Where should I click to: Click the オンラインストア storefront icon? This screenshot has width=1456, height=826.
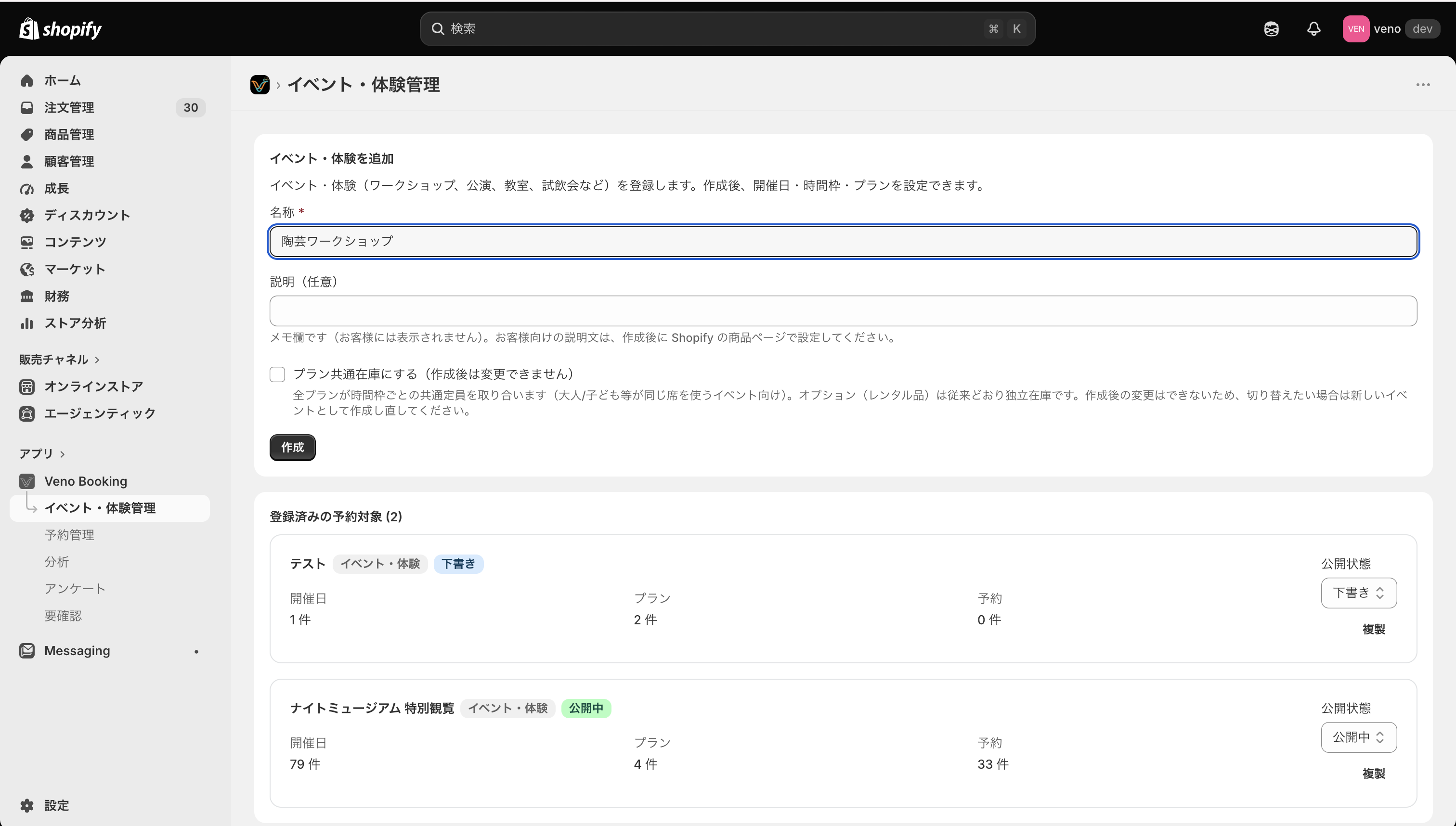click(x=26, y=387)
